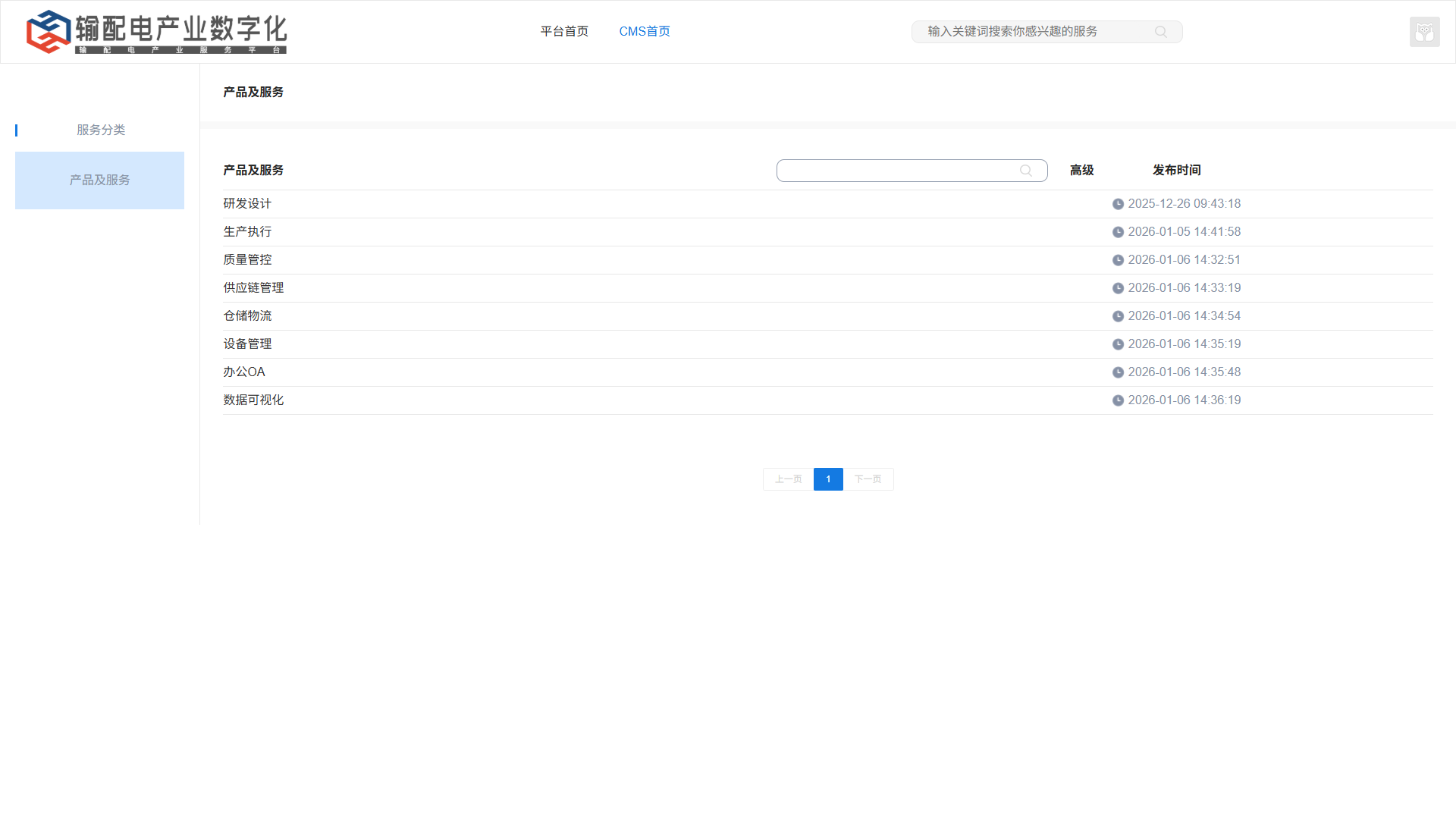Select 产品及服务 category in the sidebar
The image size is (1456, 819).
click(x=99, y=180)
